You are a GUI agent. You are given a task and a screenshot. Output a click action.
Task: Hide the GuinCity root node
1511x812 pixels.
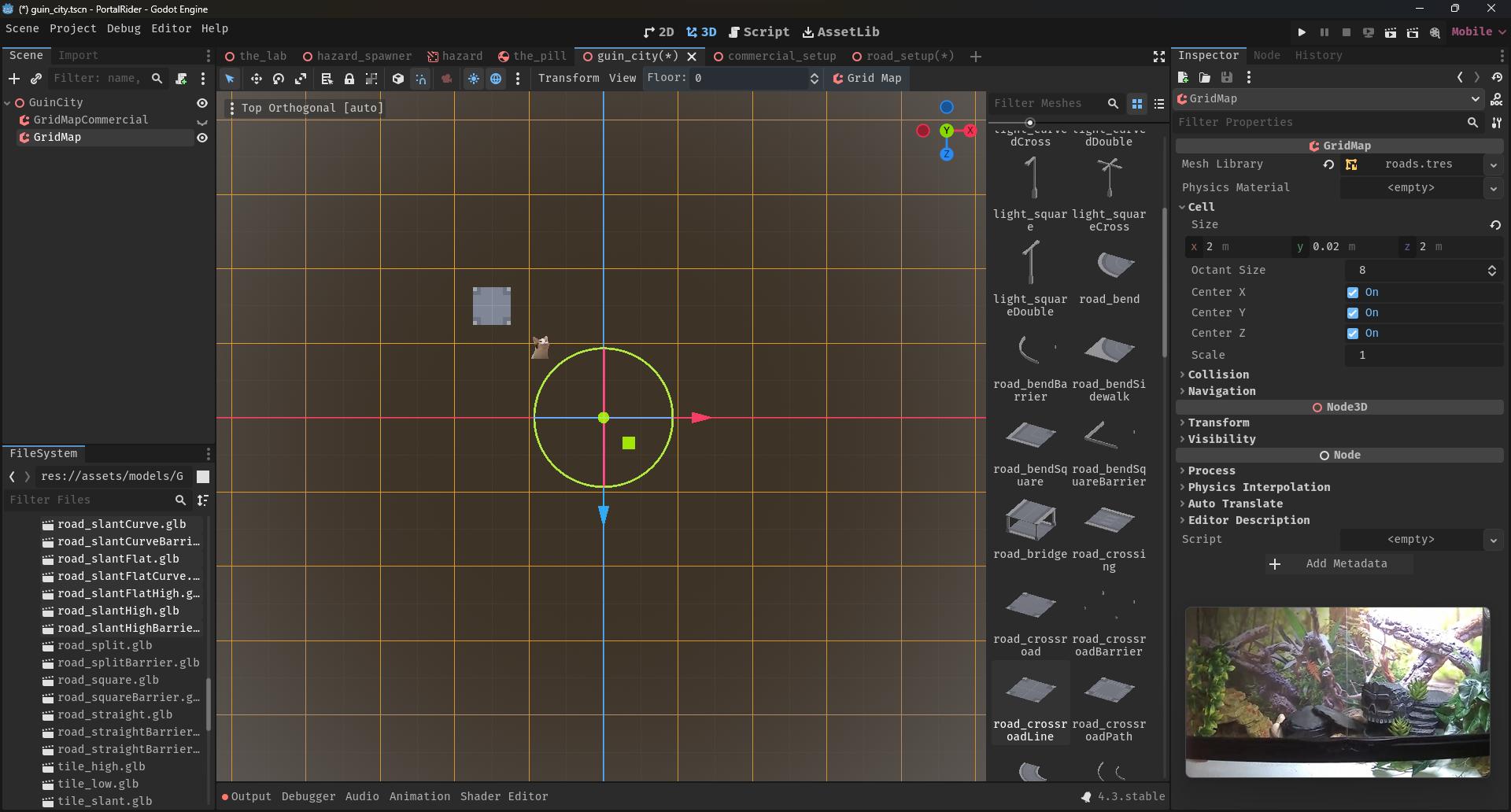(x=202, y=102)
